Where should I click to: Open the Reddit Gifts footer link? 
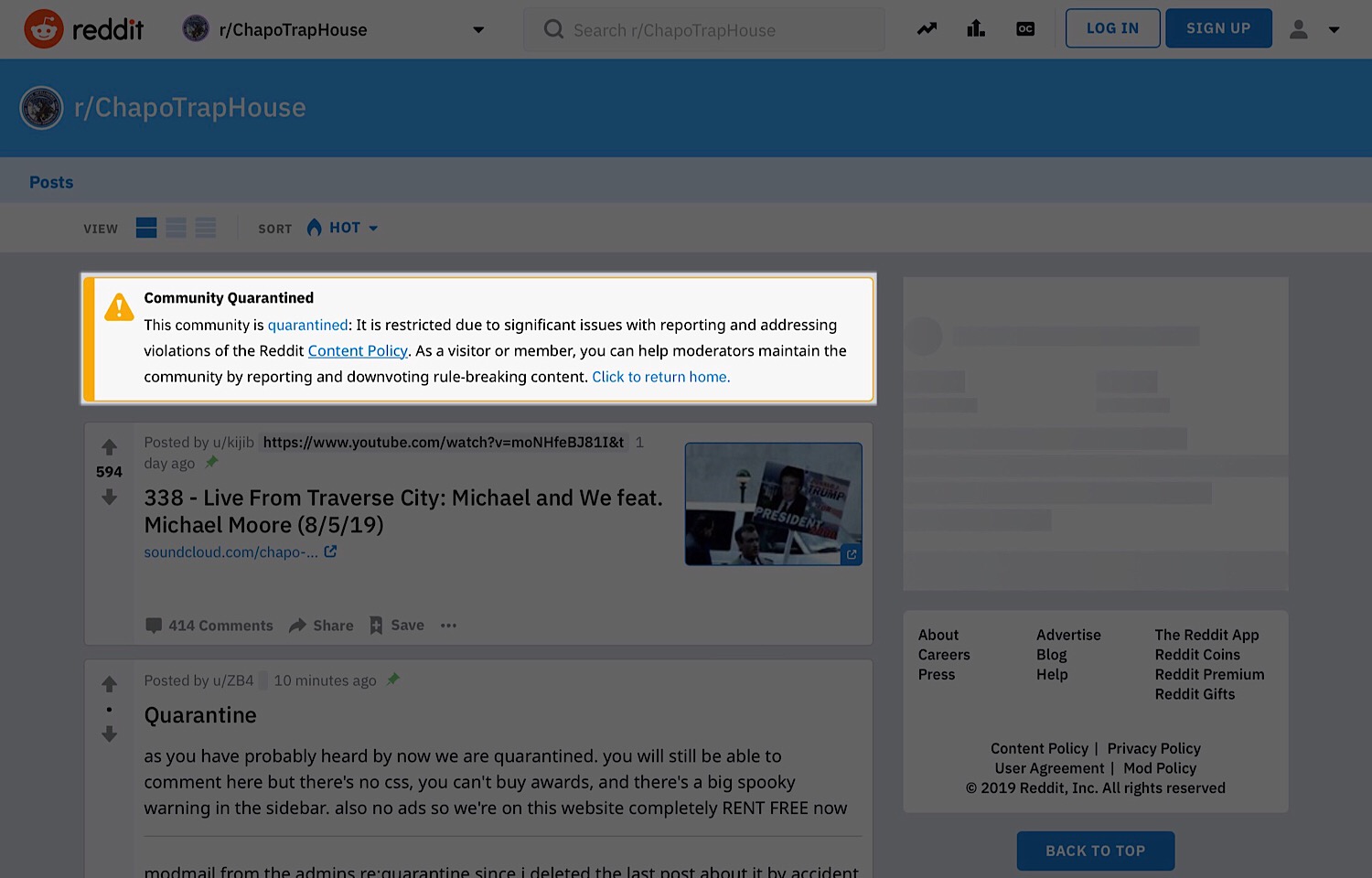[1195, 694]
